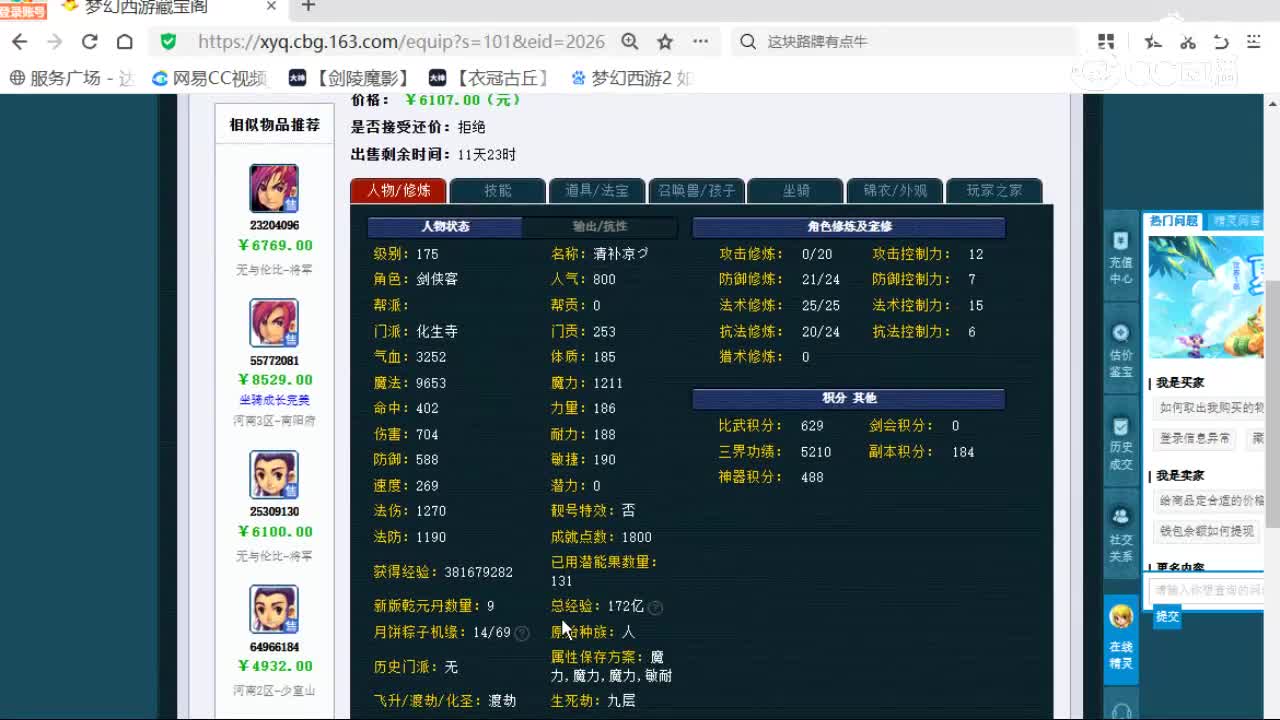Viewport: 1280px width, 720px height.
Task: Click the undo restore-tab arrow icon
Action: [1221, 42]
